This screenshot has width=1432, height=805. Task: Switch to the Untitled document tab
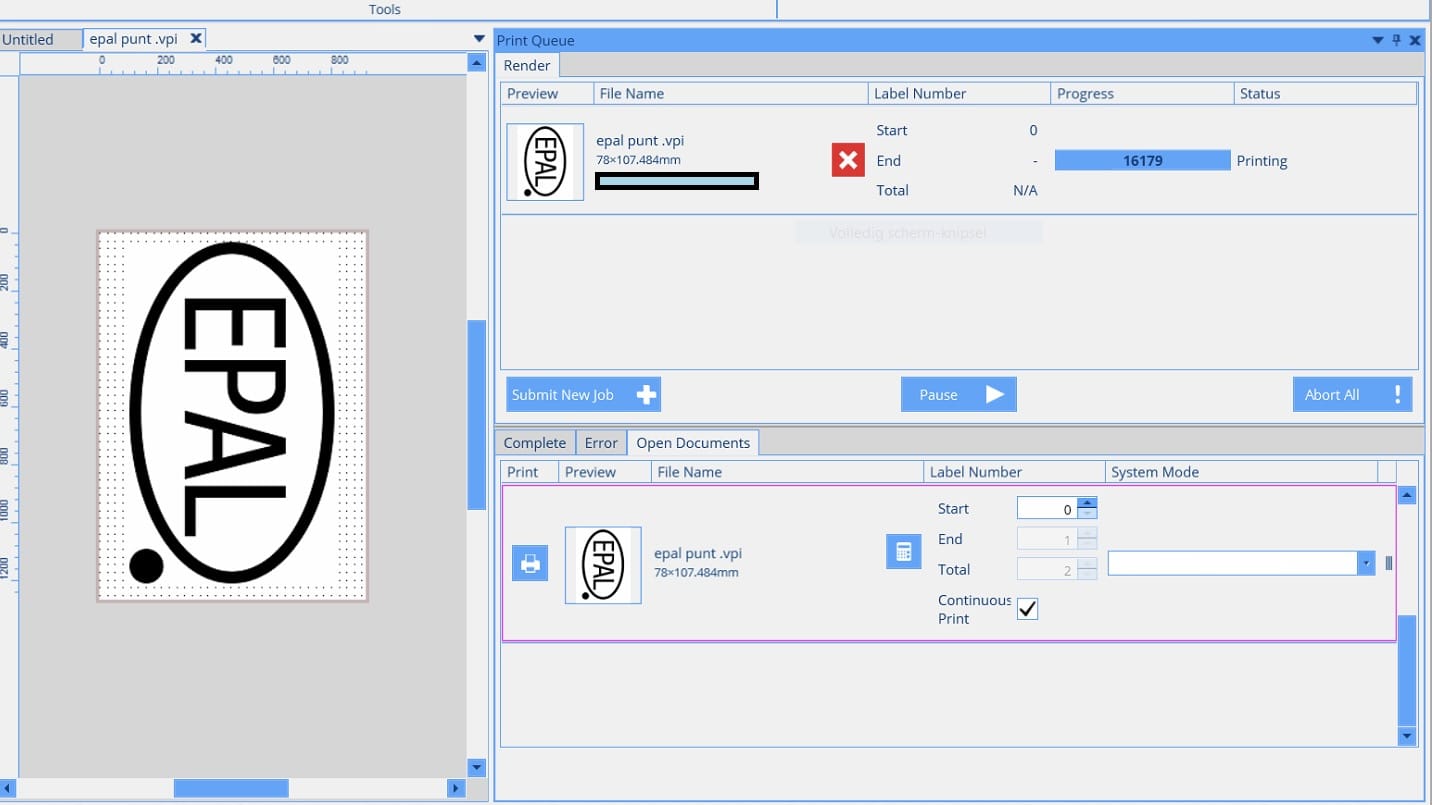click(40, 40)
